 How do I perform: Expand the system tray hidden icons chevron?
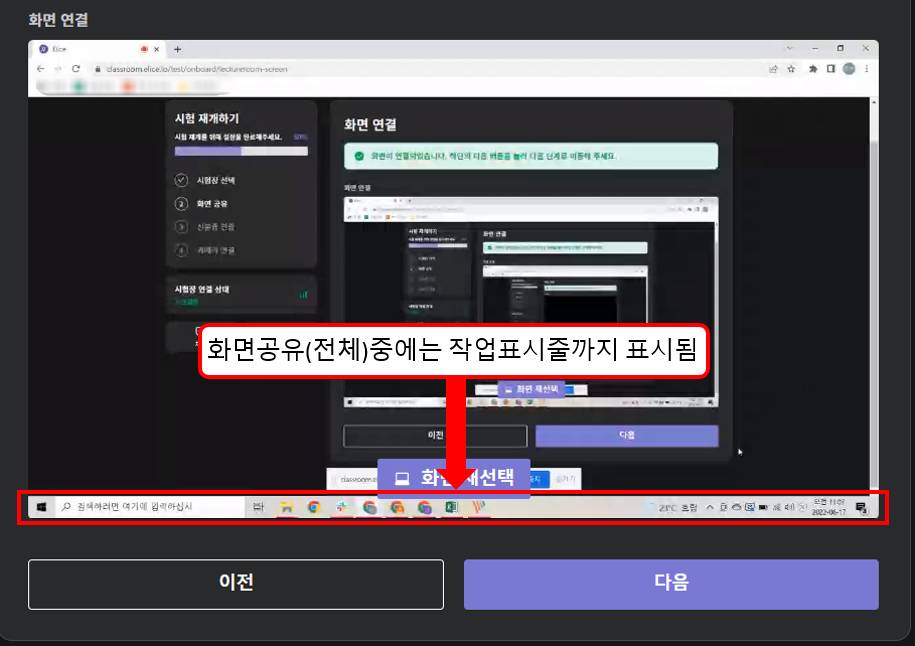(710, 508)
